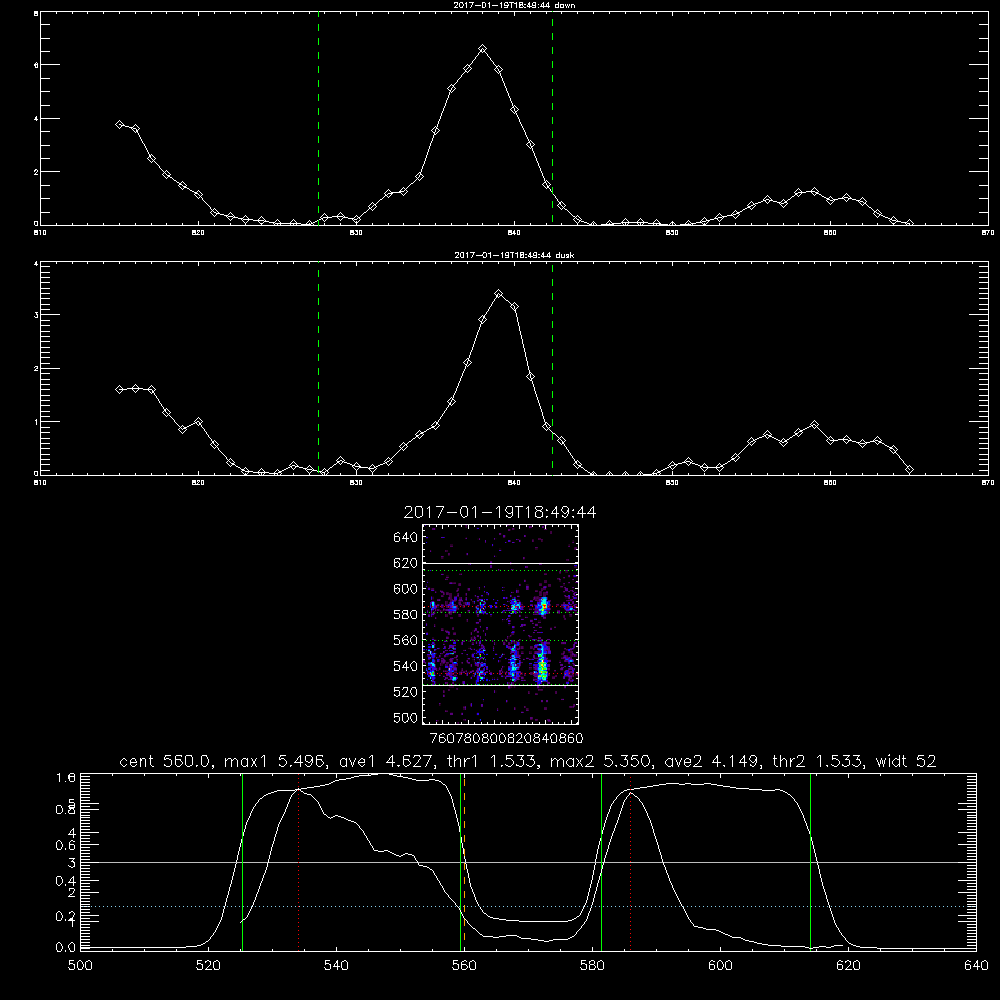Viewport: 1000px width, 1000px height.
Task: Click the solid white horizontal line in bottom plot
Action: [x=528, y=862]
